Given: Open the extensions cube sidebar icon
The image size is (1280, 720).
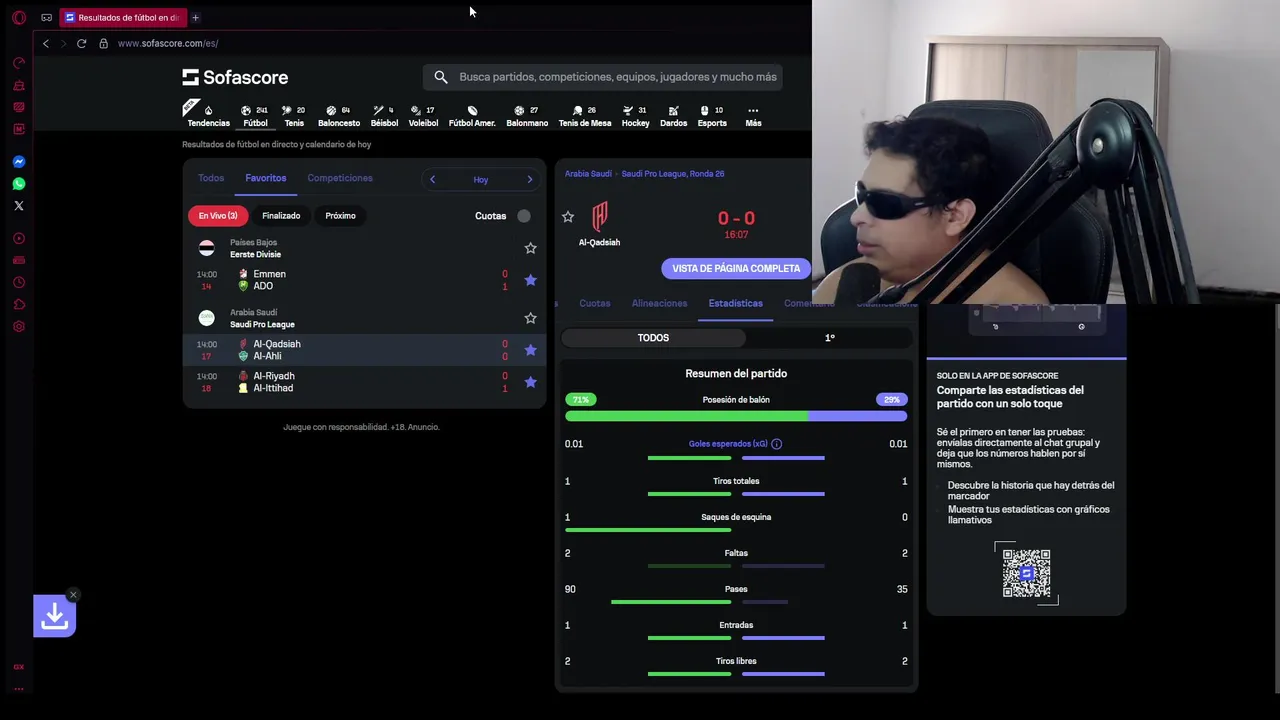Looking at the screenshot, I should coord(18,304).
